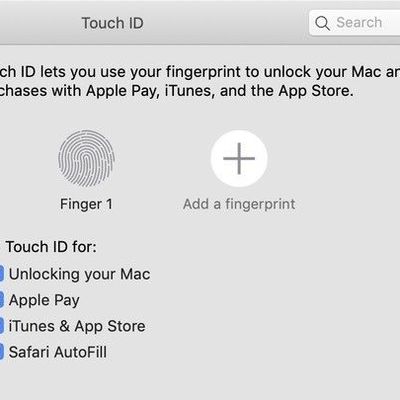This screenshot has width=400, height=400.
Task: Click the Add a fingerprint text
Action: tap(239, 204)
